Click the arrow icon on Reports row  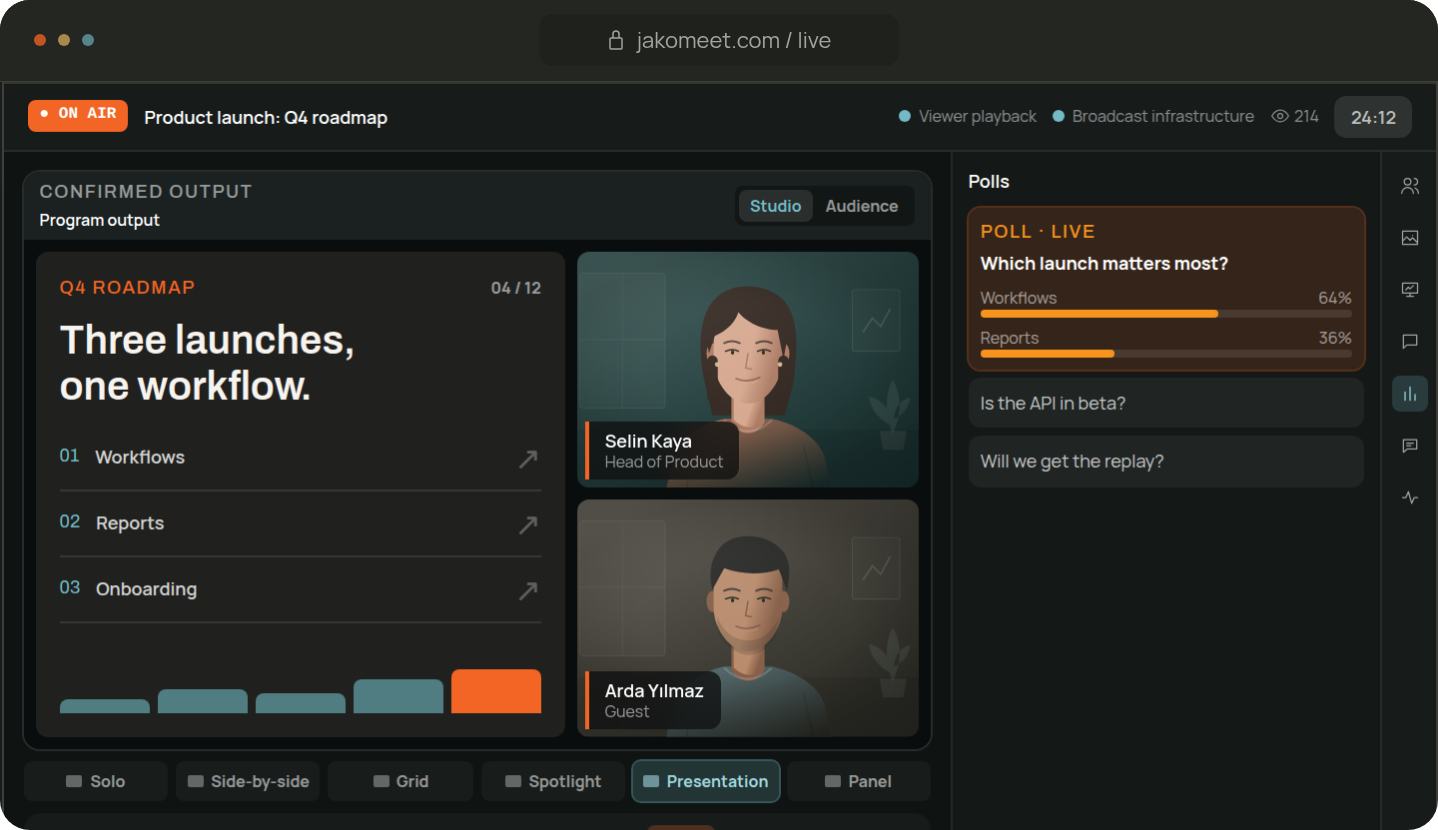coord(528,525)
